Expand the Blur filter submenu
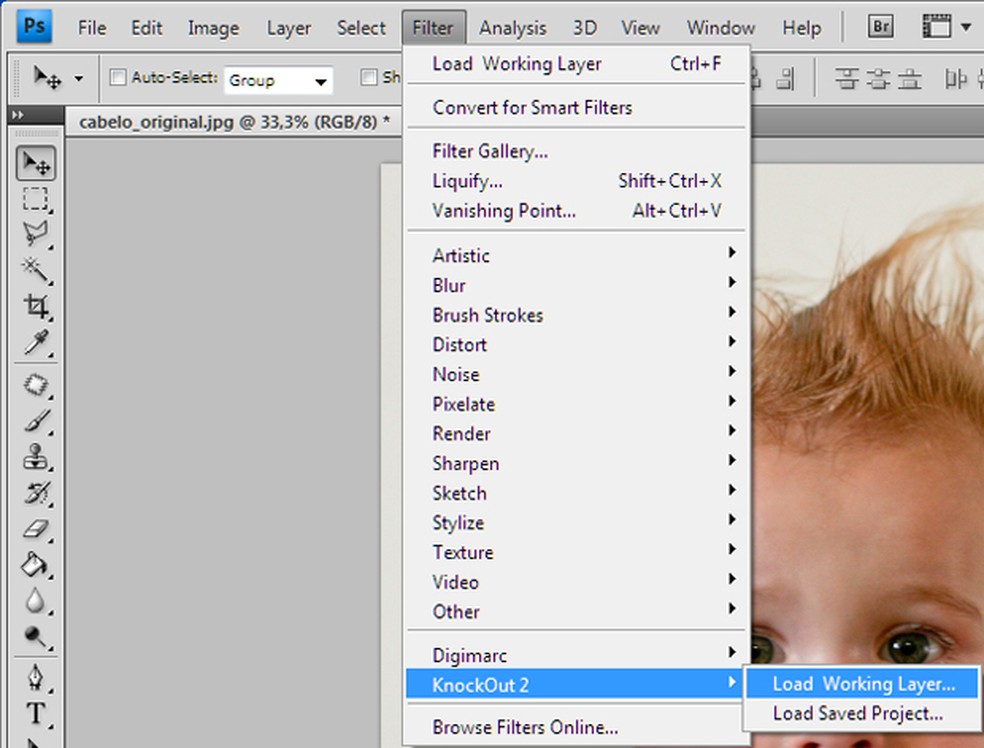The image size is (984, 748). click(576, 286)
